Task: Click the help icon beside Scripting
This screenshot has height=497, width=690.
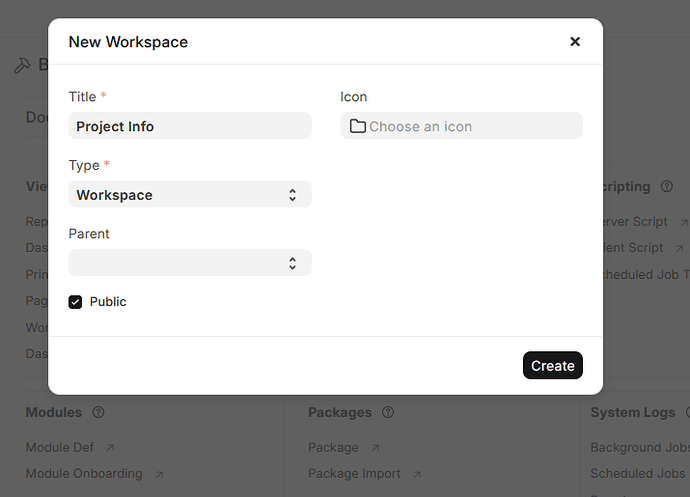Action: [668, 186]
